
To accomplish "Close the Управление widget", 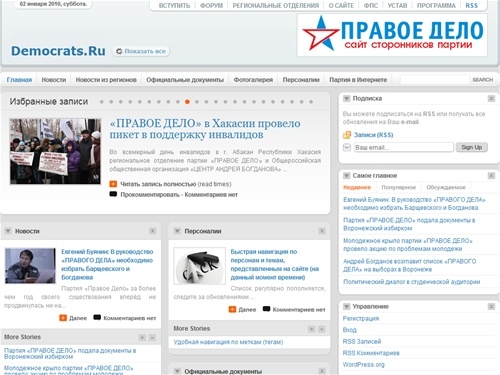I will click(x=491, y=307).
